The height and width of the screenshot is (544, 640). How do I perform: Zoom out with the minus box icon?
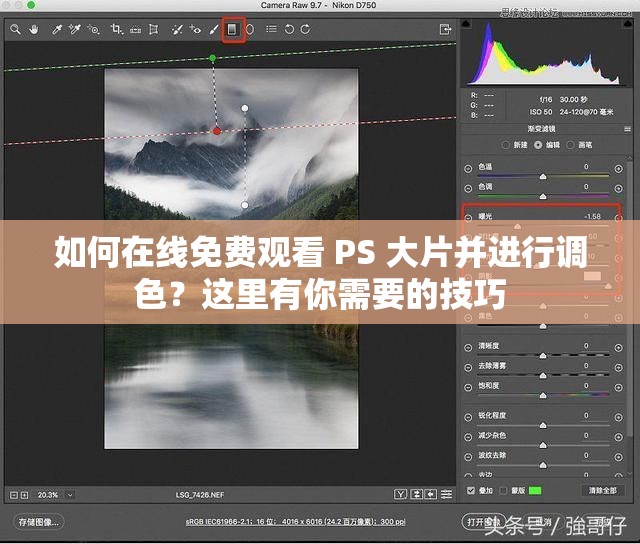14,495
